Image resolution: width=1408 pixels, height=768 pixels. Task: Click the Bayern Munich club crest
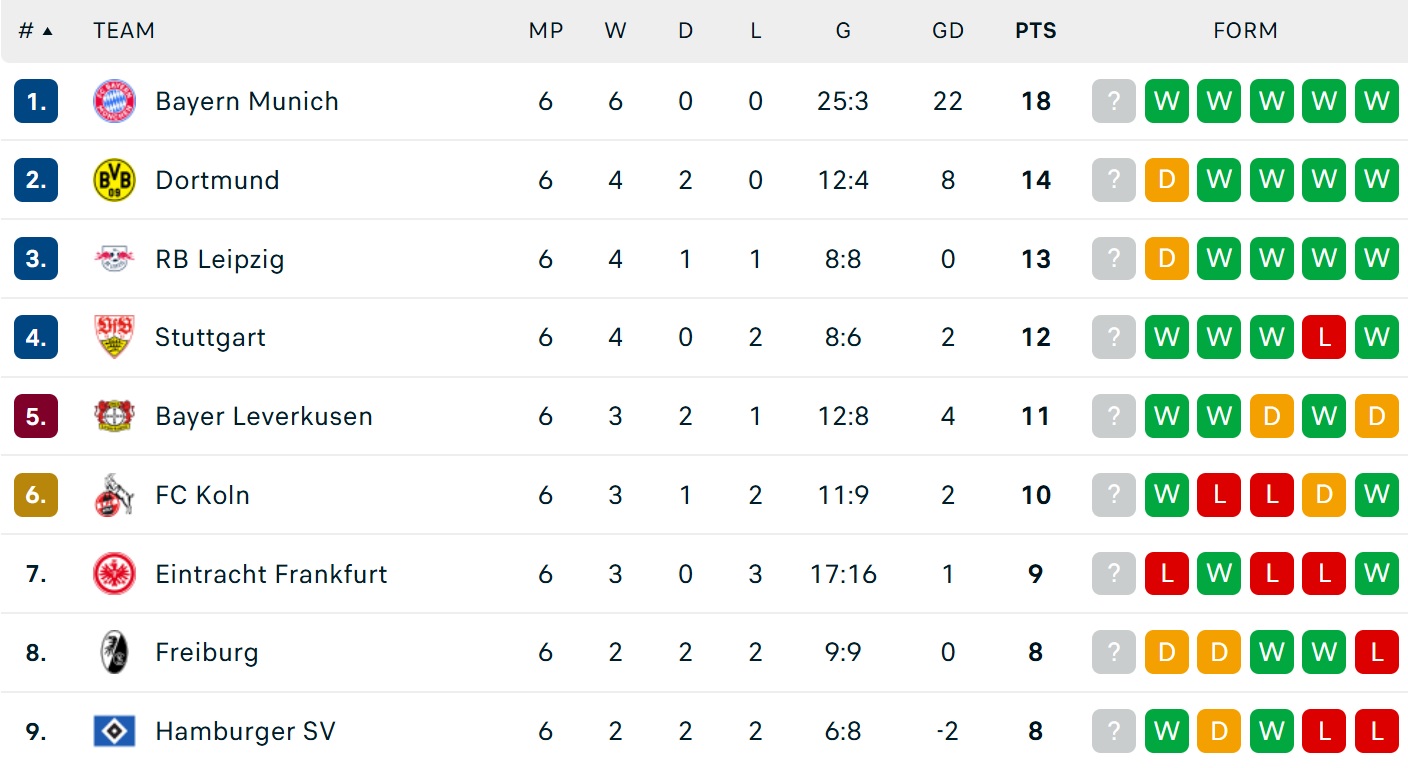pos(114,101)
